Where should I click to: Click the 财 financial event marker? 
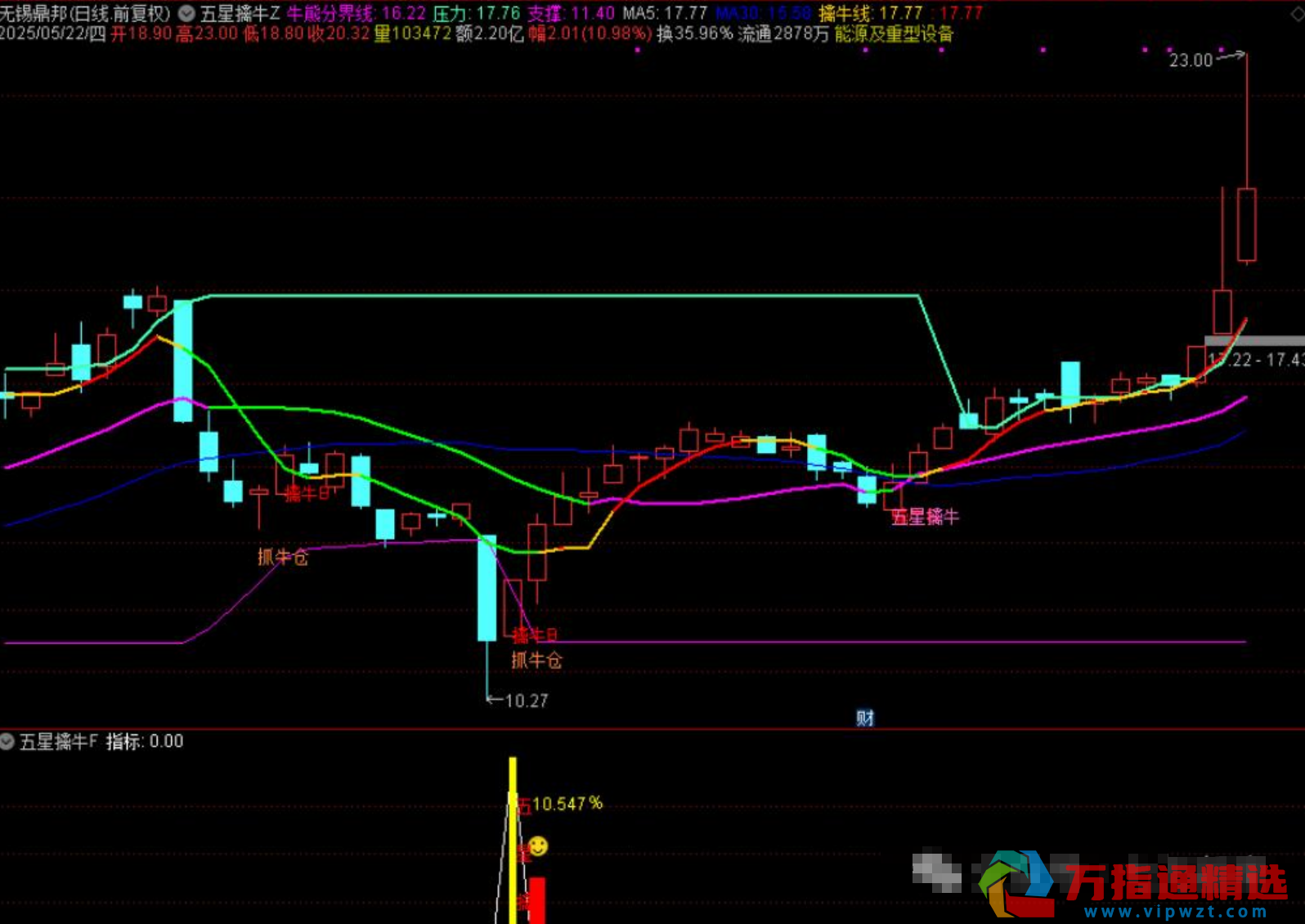click(x=865, y=718)
